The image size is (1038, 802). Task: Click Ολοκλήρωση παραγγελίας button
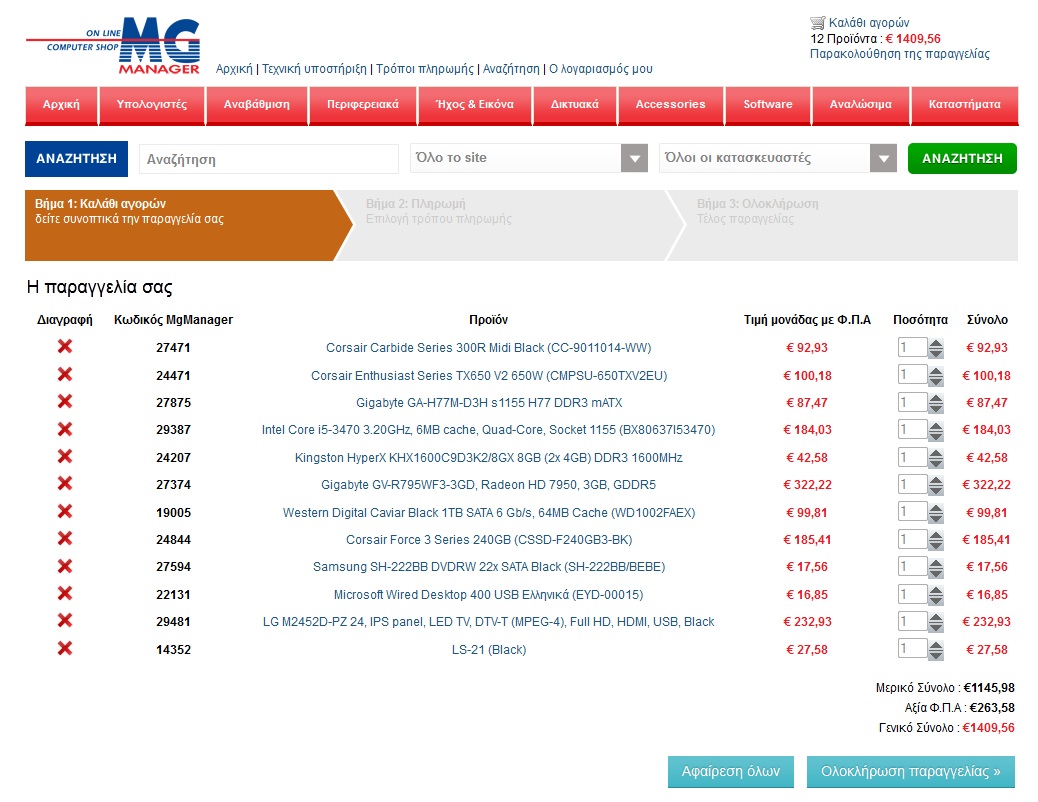[911, 772]
